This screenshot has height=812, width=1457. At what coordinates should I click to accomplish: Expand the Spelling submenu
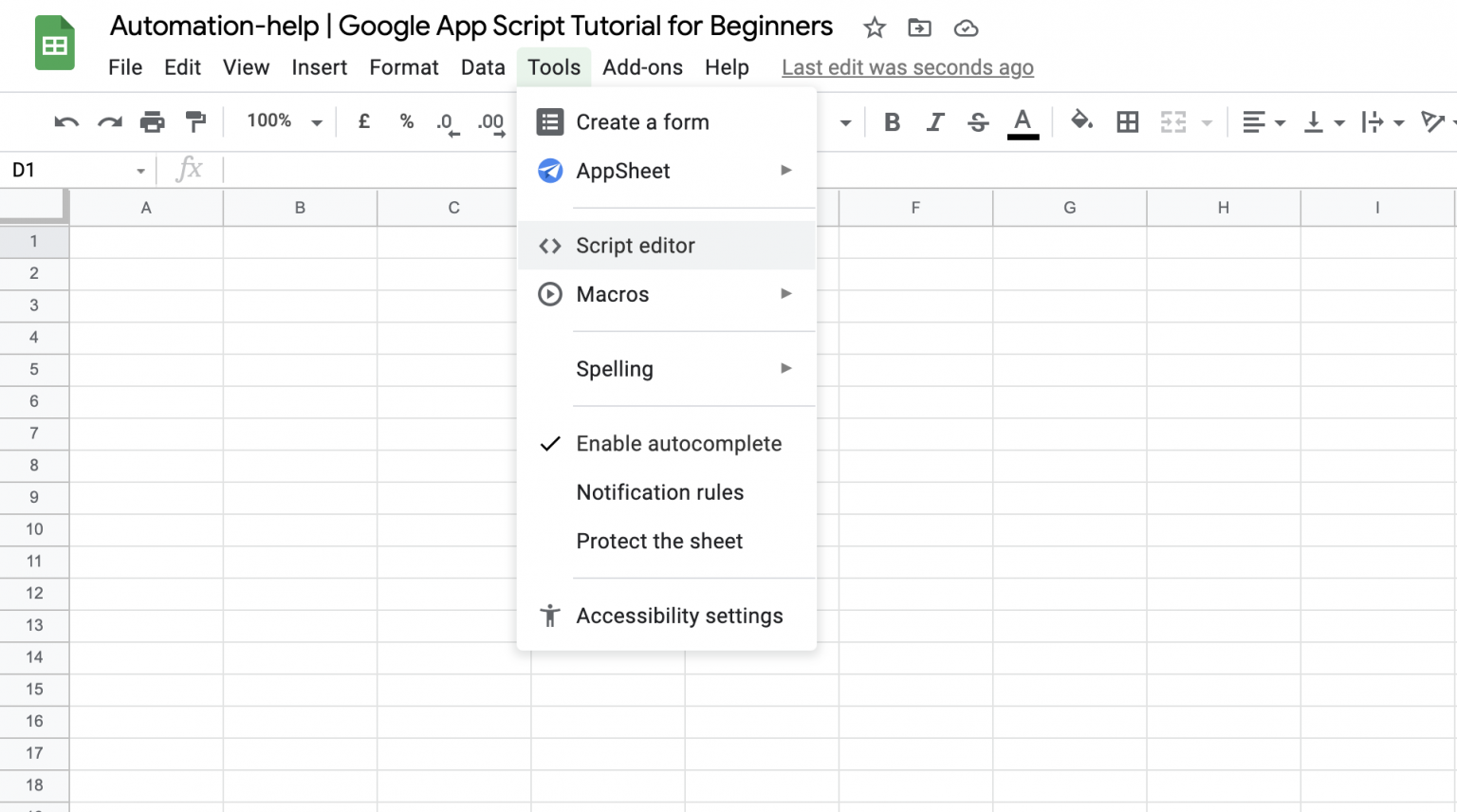(x=615, y=369)
